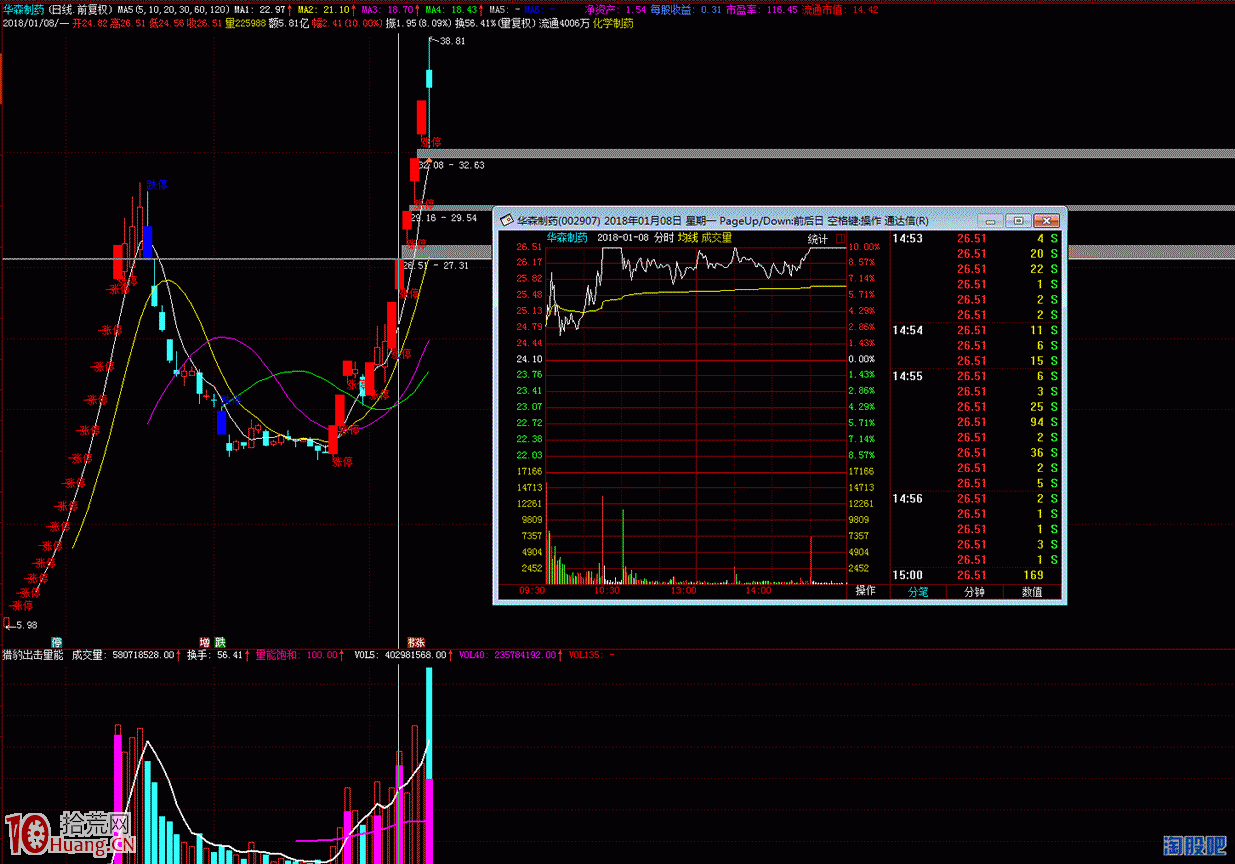This screenshot has height=864, width=1235.
Task: Click the MA3: 18.70 value in the header
Action: click(x=387, y=9)
